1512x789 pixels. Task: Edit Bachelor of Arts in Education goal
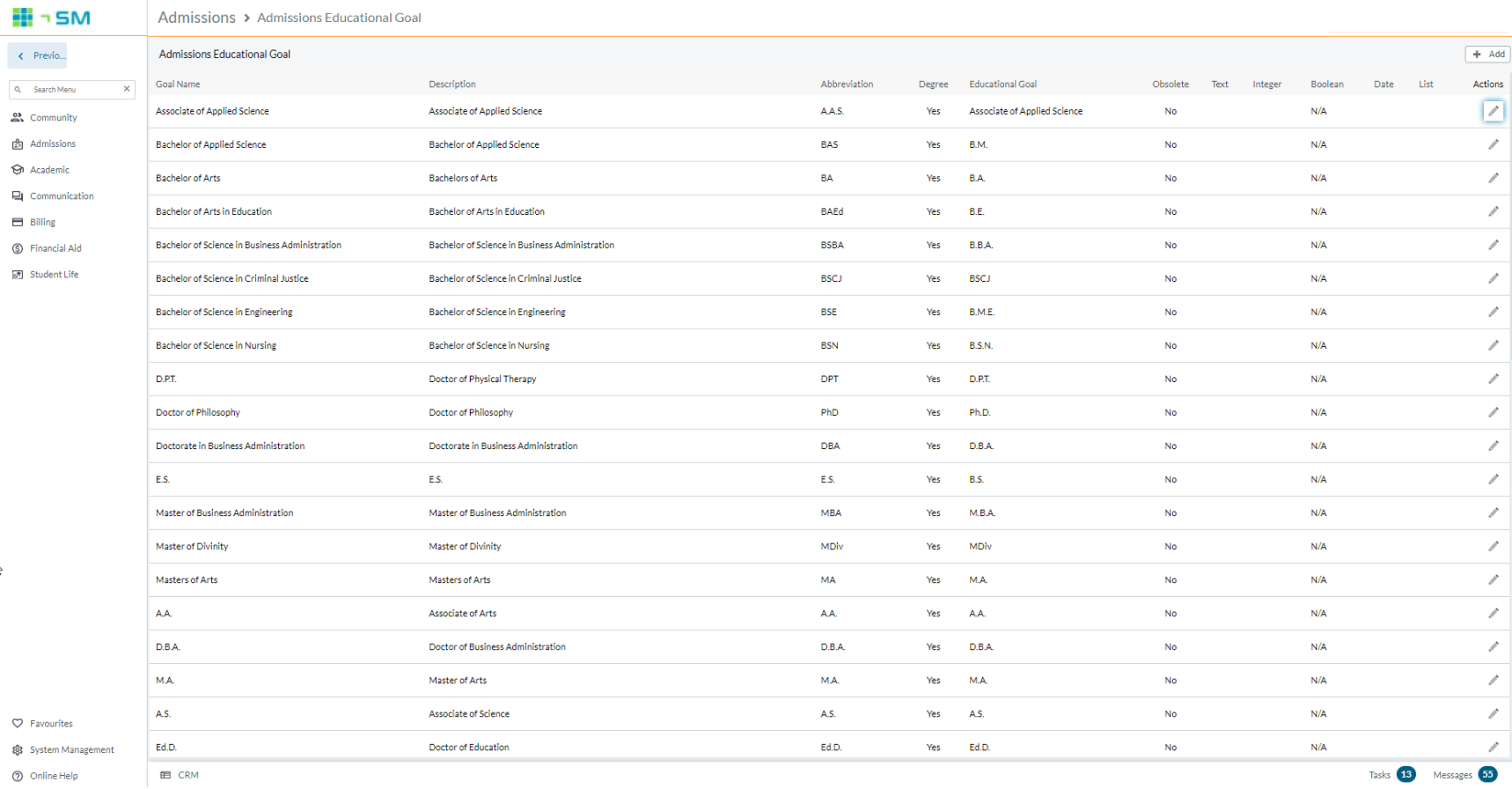click(x=1493, y=211)
